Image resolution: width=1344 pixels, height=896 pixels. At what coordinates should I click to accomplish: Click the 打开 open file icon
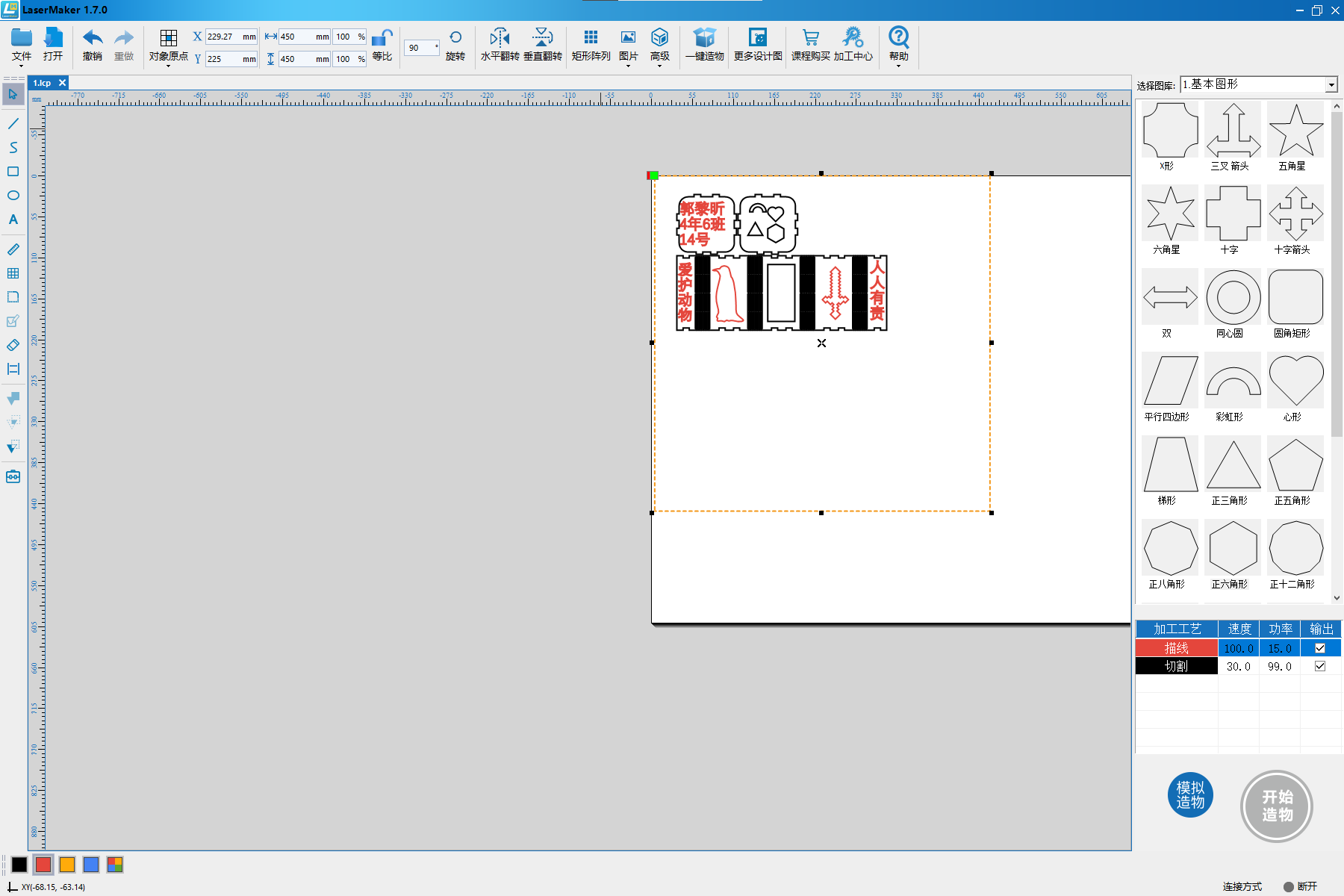53,37
